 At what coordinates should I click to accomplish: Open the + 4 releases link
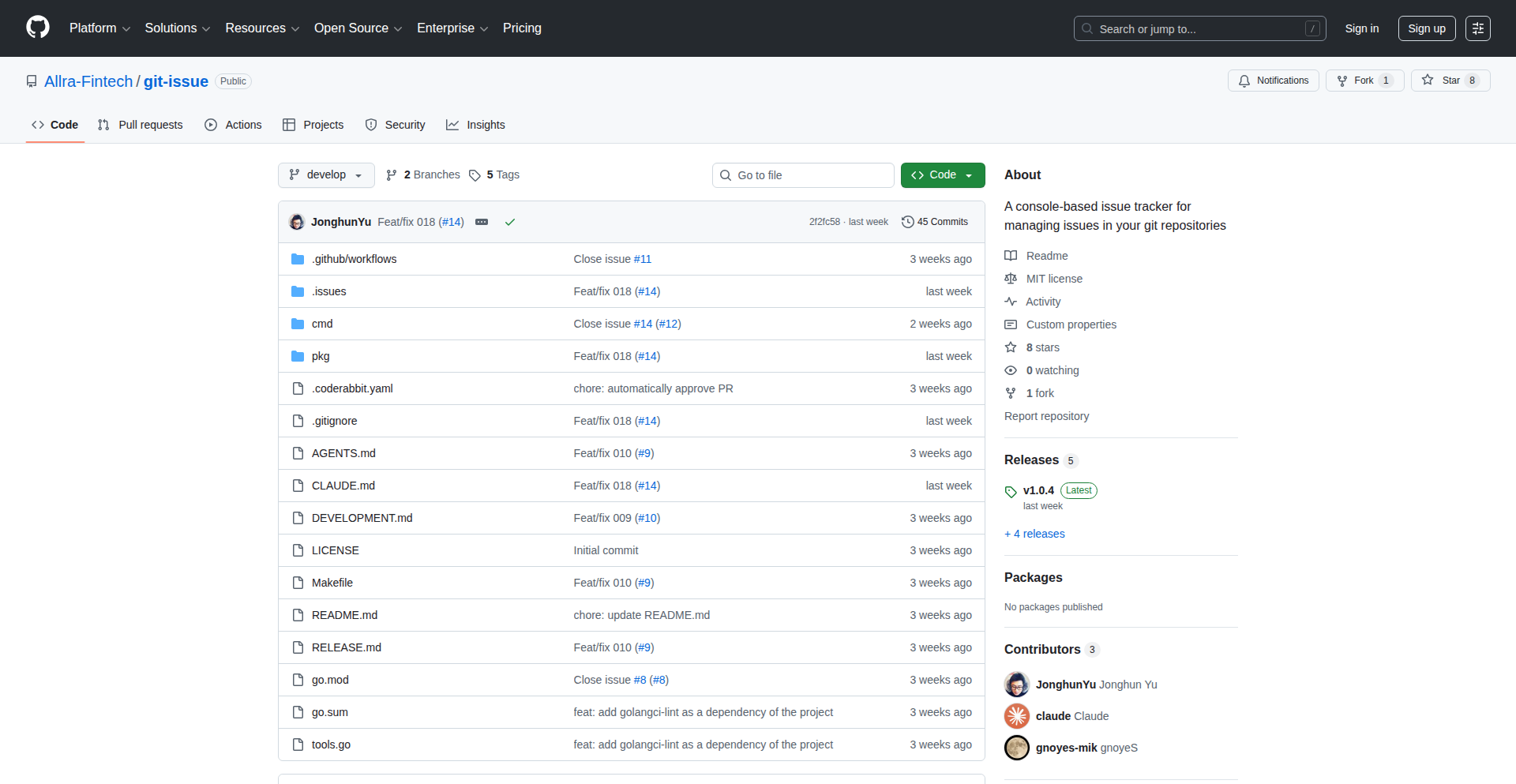point(1034,534)
